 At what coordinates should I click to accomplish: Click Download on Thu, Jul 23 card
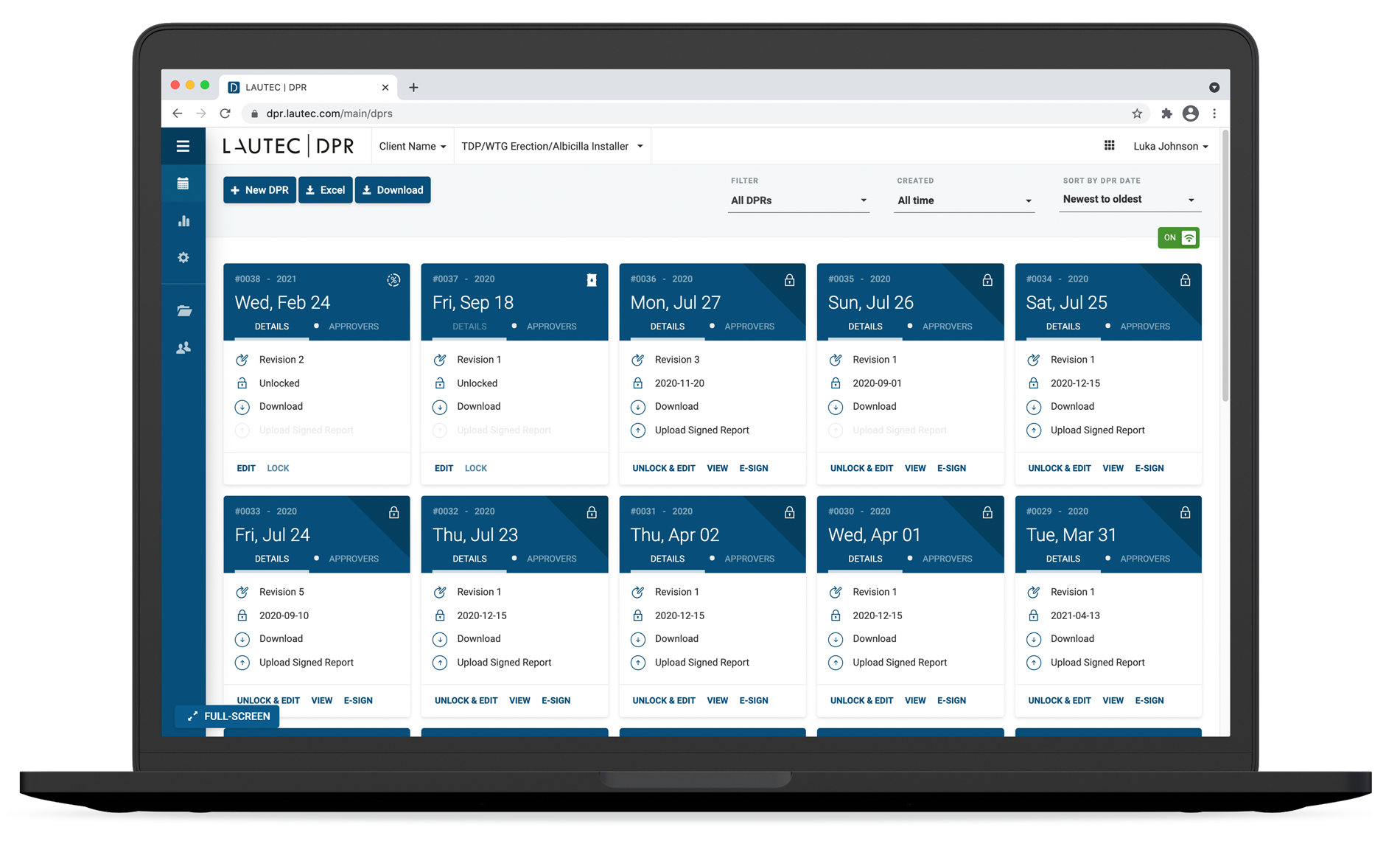click(479, 639)
